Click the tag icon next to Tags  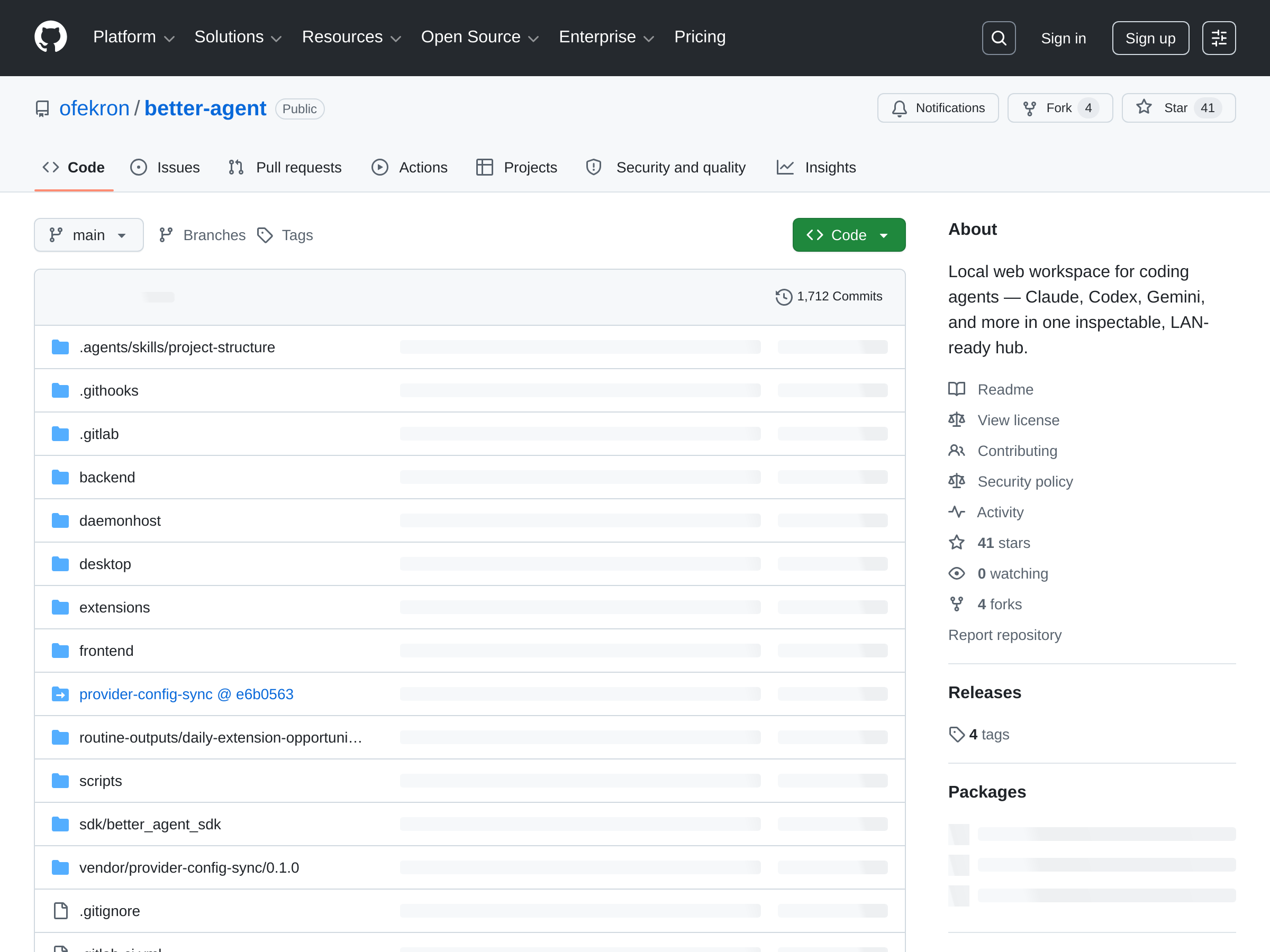click(265, 235)
